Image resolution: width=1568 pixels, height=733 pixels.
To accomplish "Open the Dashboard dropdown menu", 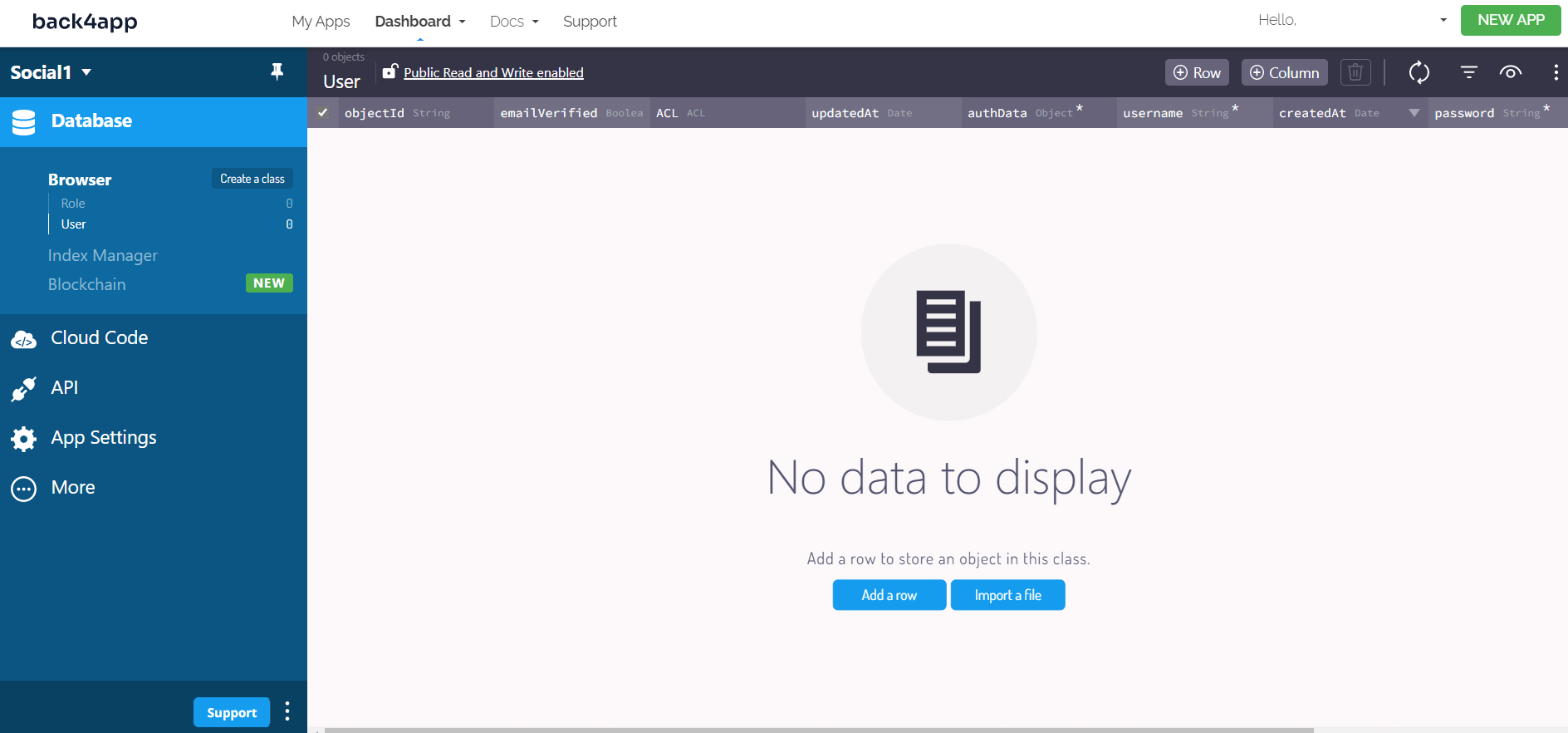I will pos(419,22).
